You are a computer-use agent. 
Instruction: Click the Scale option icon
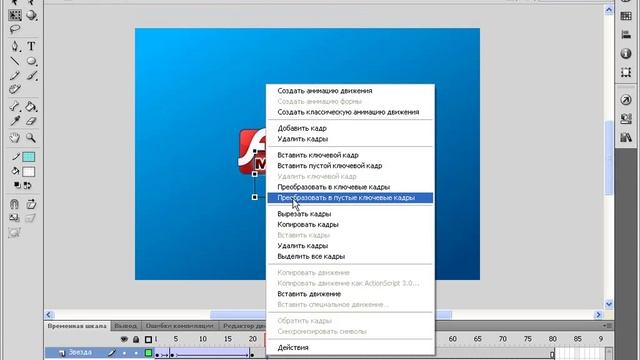tap(14, 218)
